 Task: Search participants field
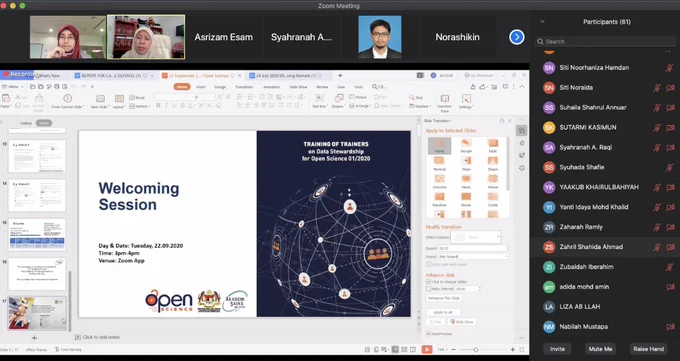click(x=605, y=42)
